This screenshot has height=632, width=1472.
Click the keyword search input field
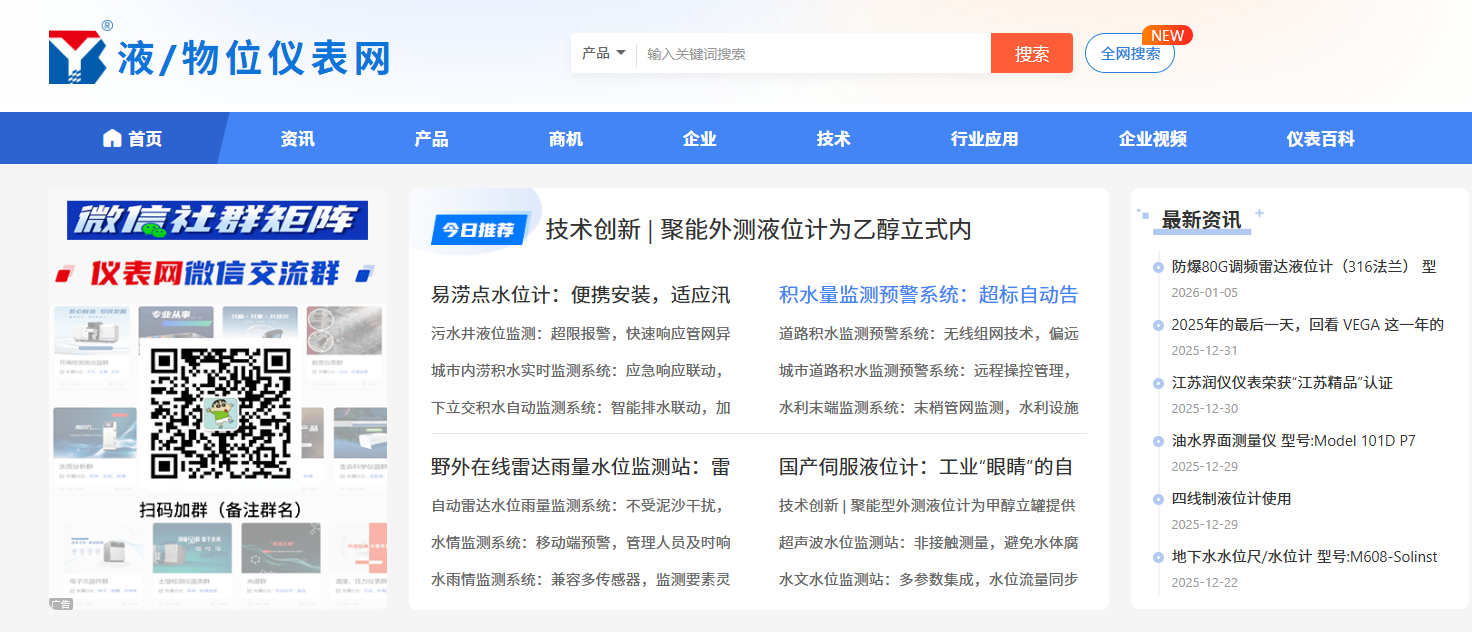(x=812, y=54)
